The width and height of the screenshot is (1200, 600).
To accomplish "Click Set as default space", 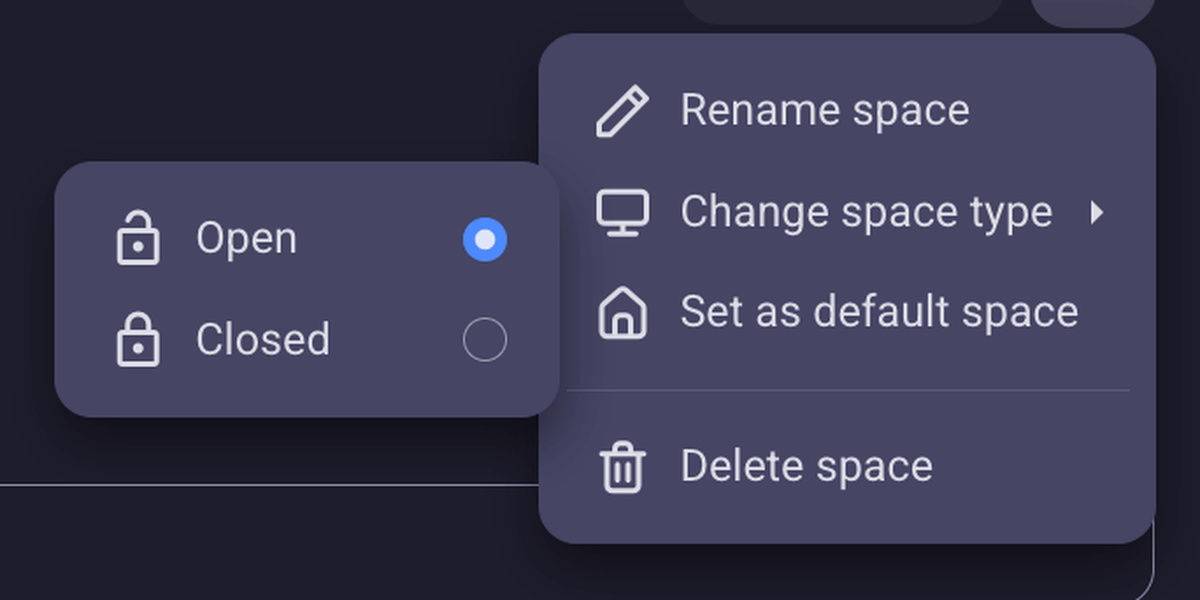I will point(879,312).
